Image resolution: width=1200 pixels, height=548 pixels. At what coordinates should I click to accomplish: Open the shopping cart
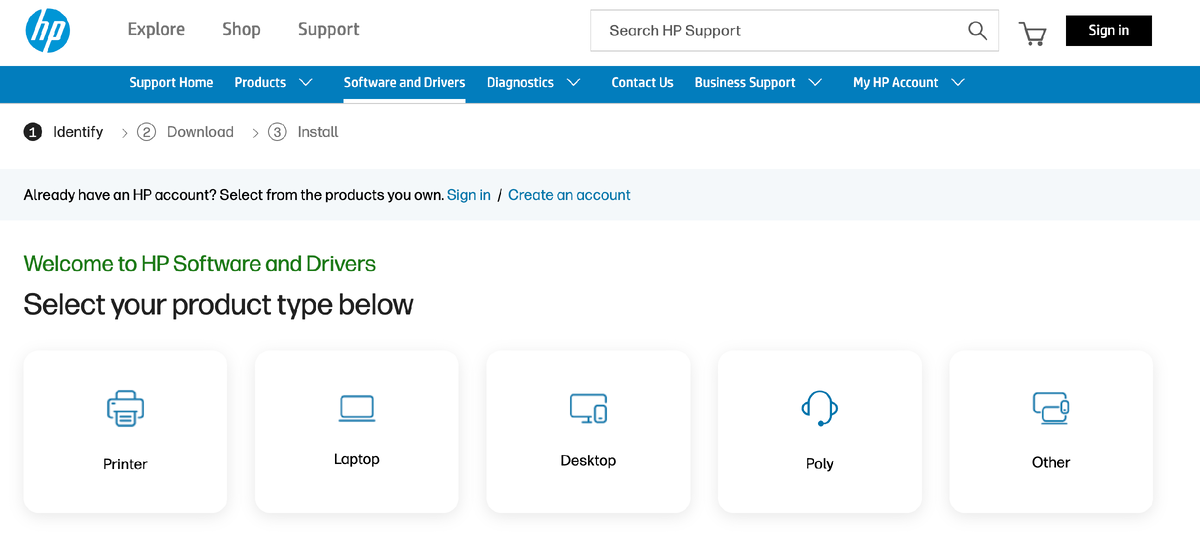1032,33
